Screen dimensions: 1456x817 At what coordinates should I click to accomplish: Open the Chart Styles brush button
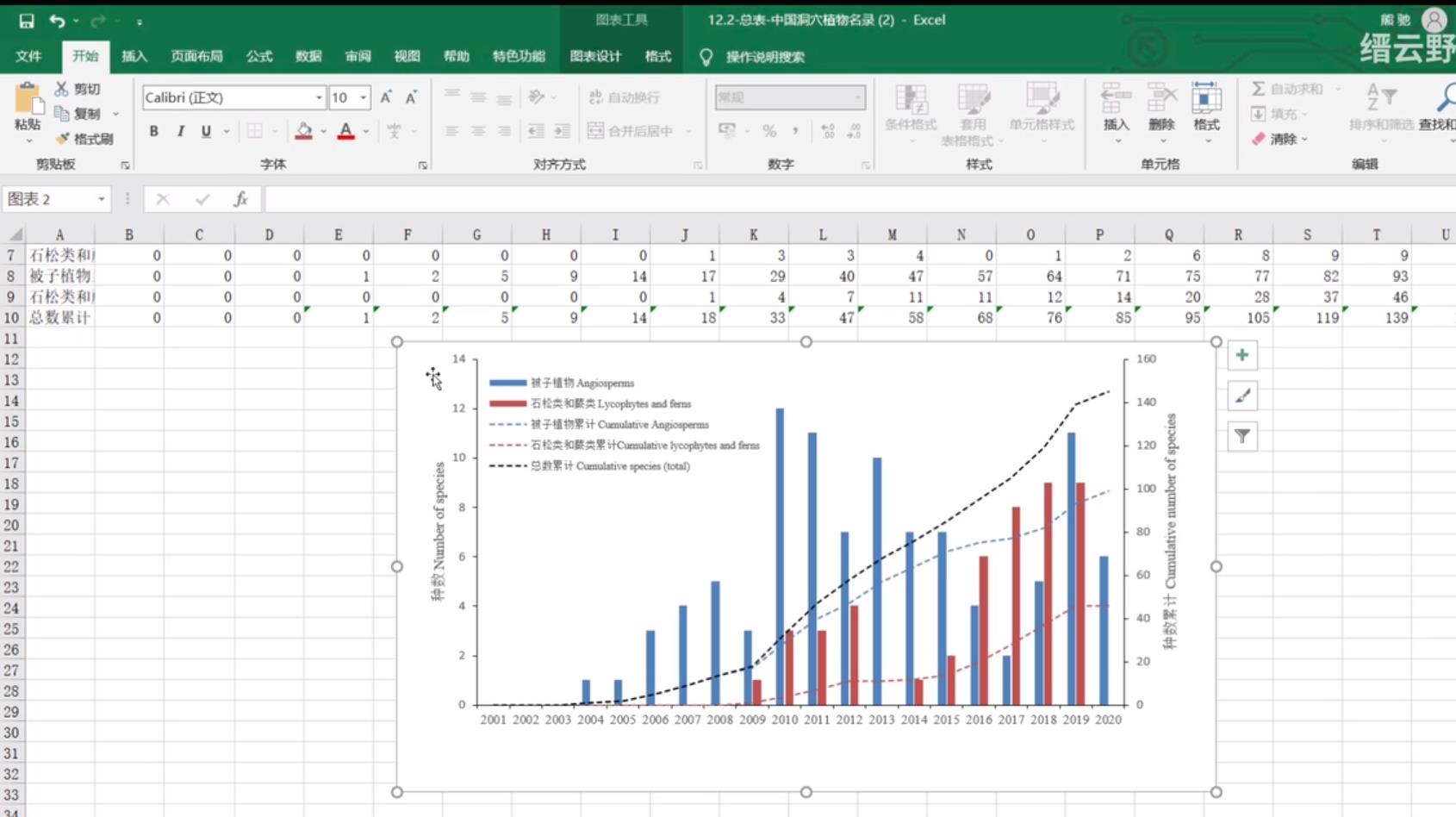pyautogui.click(x=1242, y=396)
